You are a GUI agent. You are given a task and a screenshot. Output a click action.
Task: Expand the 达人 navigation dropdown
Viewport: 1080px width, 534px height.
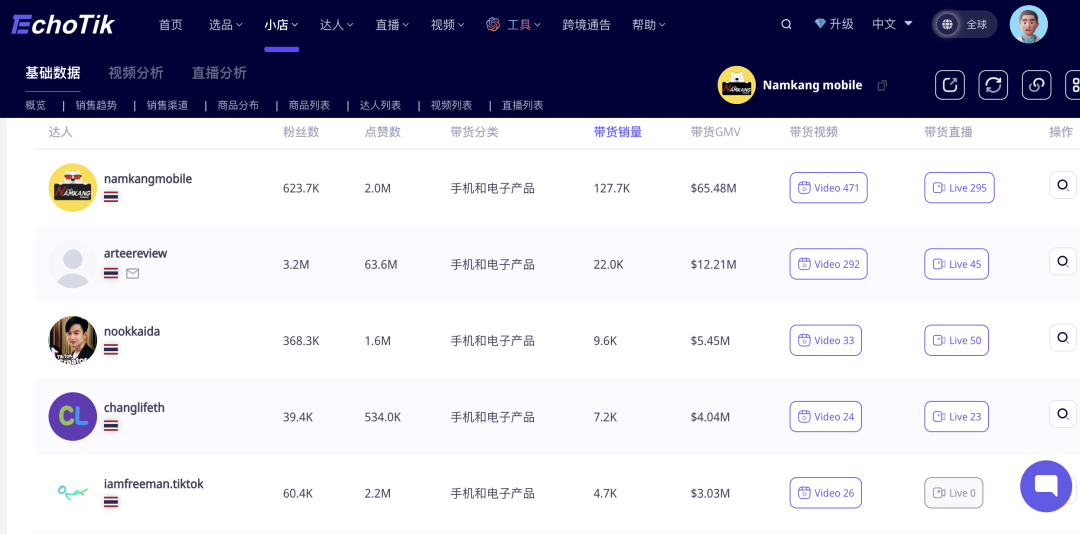337,25
